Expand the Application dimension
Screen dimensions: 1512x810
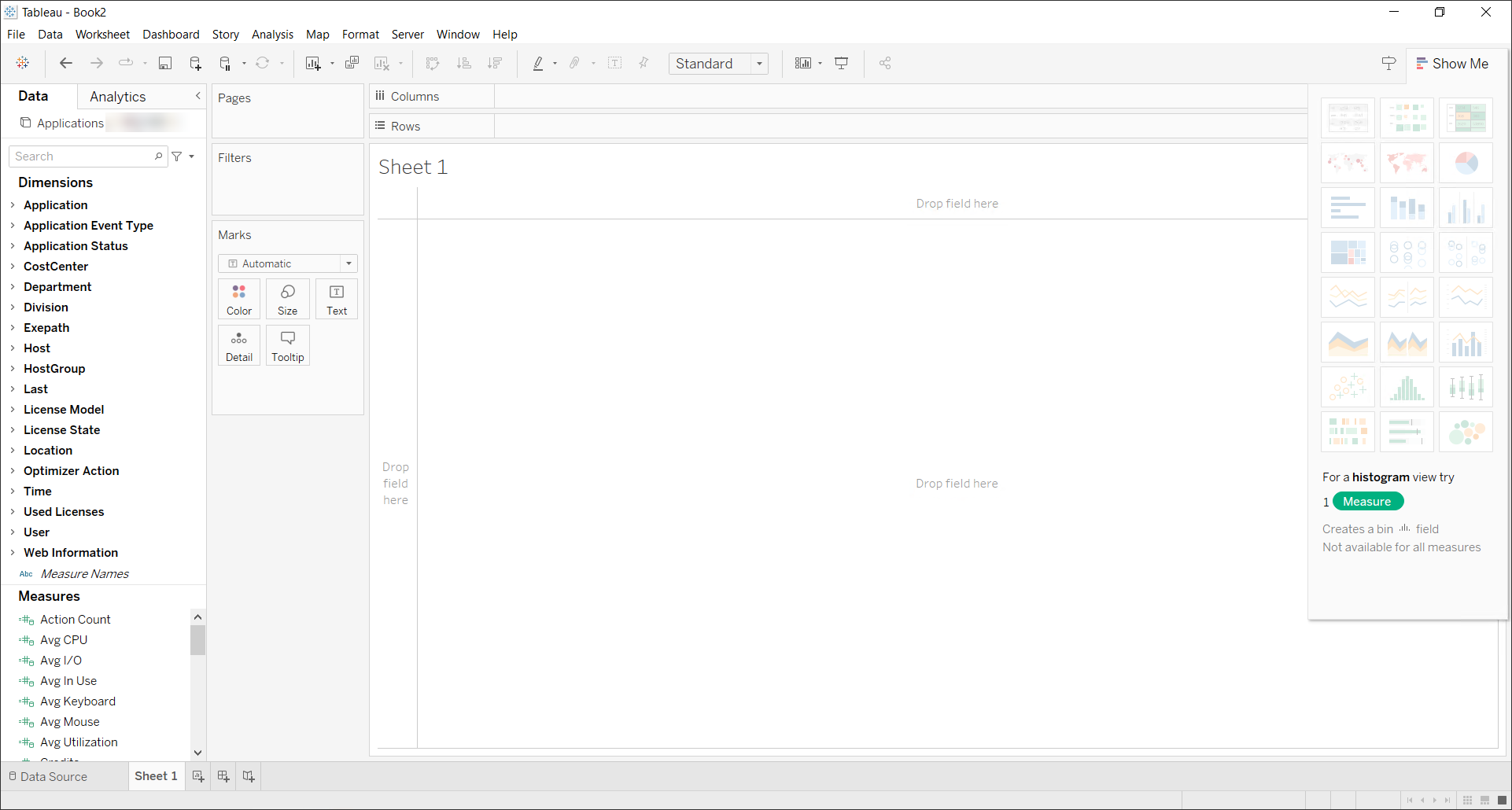click(13, 204)
